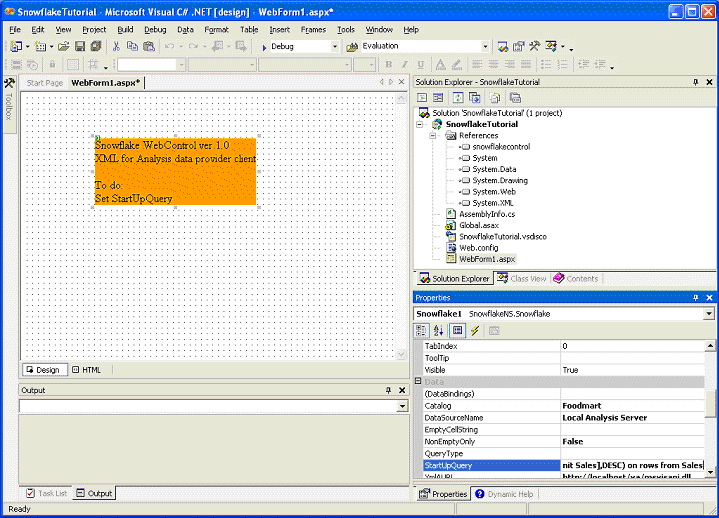719x518 pixels.
Task: Open the Toolbox hammer icon in toolbar
Action: tap(535, 46)
